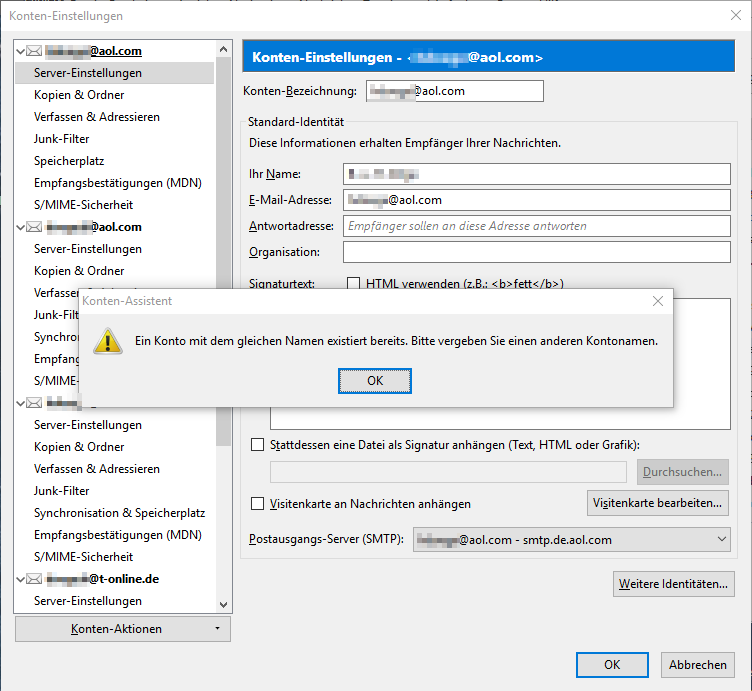Click the signature file path field
The height and width of the screenshot is (691, 752).
(448, 472)
